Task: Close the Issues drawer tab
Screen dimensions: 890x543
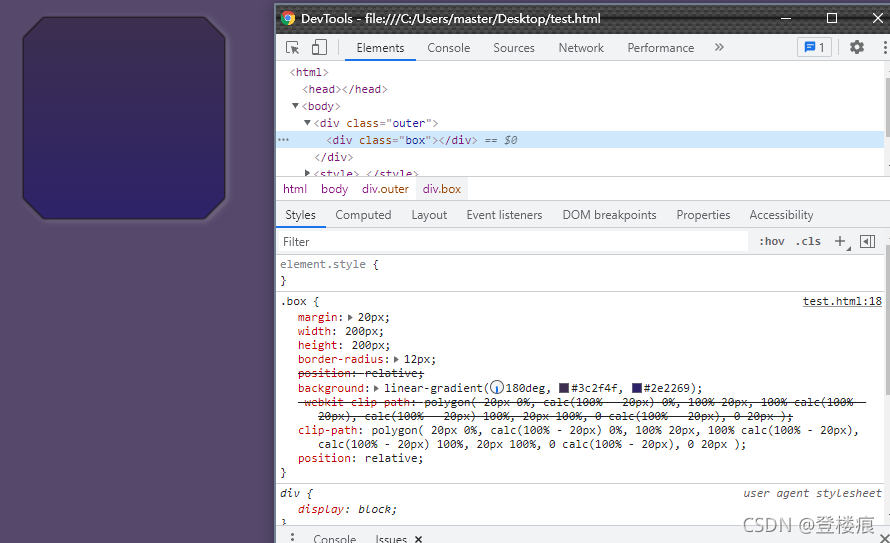Action: 418,539
